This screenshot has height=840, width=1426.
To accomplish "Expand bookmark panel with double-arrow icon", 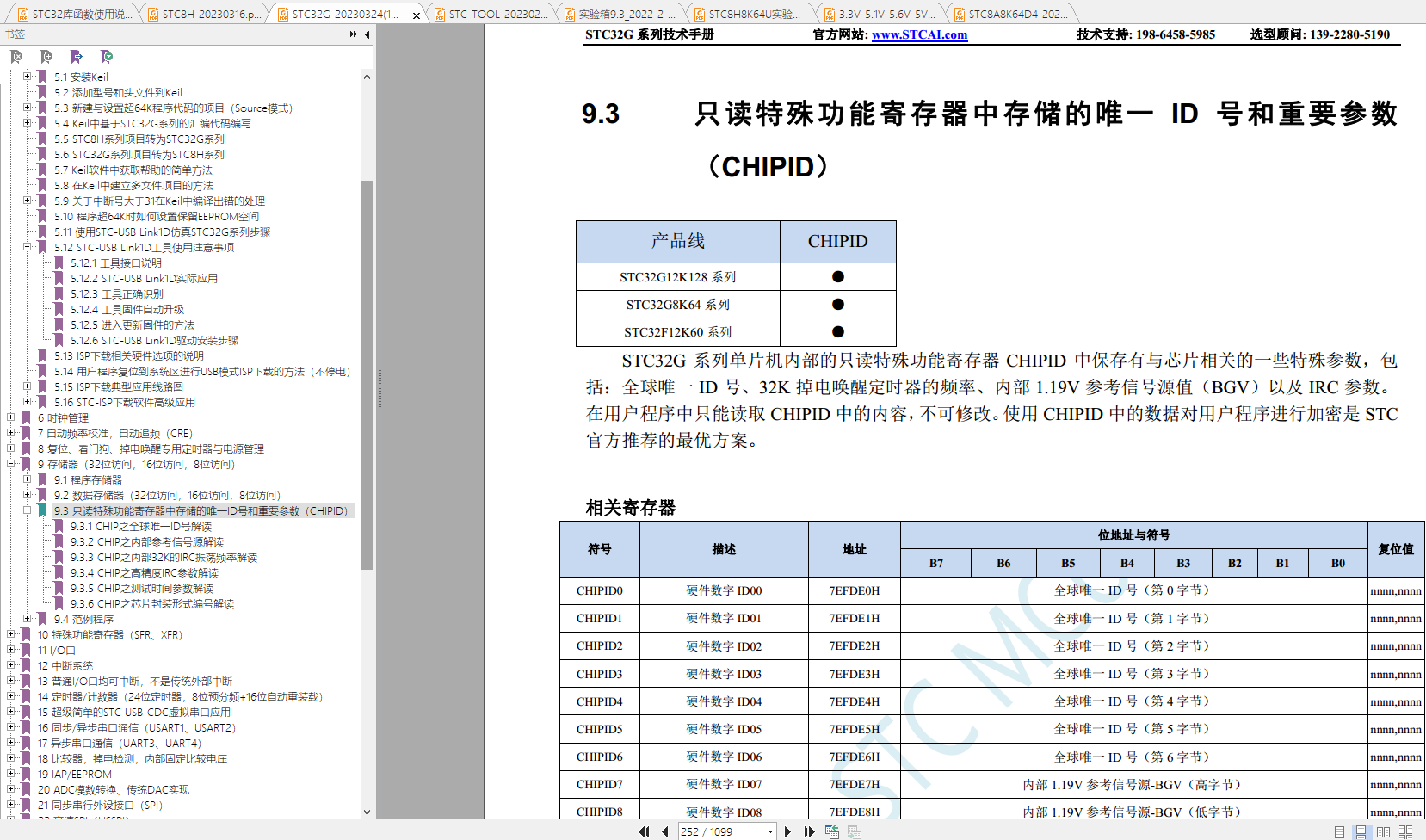I will coord(354,34).
